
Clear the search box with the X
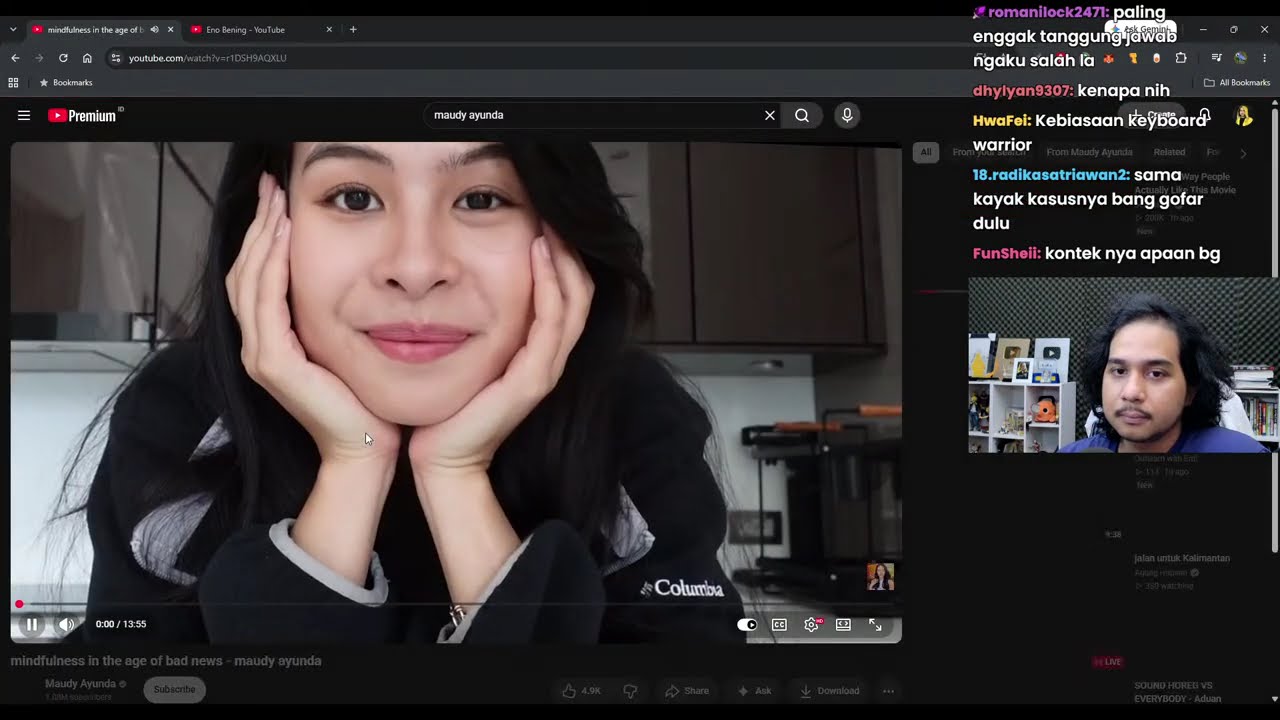770,115
